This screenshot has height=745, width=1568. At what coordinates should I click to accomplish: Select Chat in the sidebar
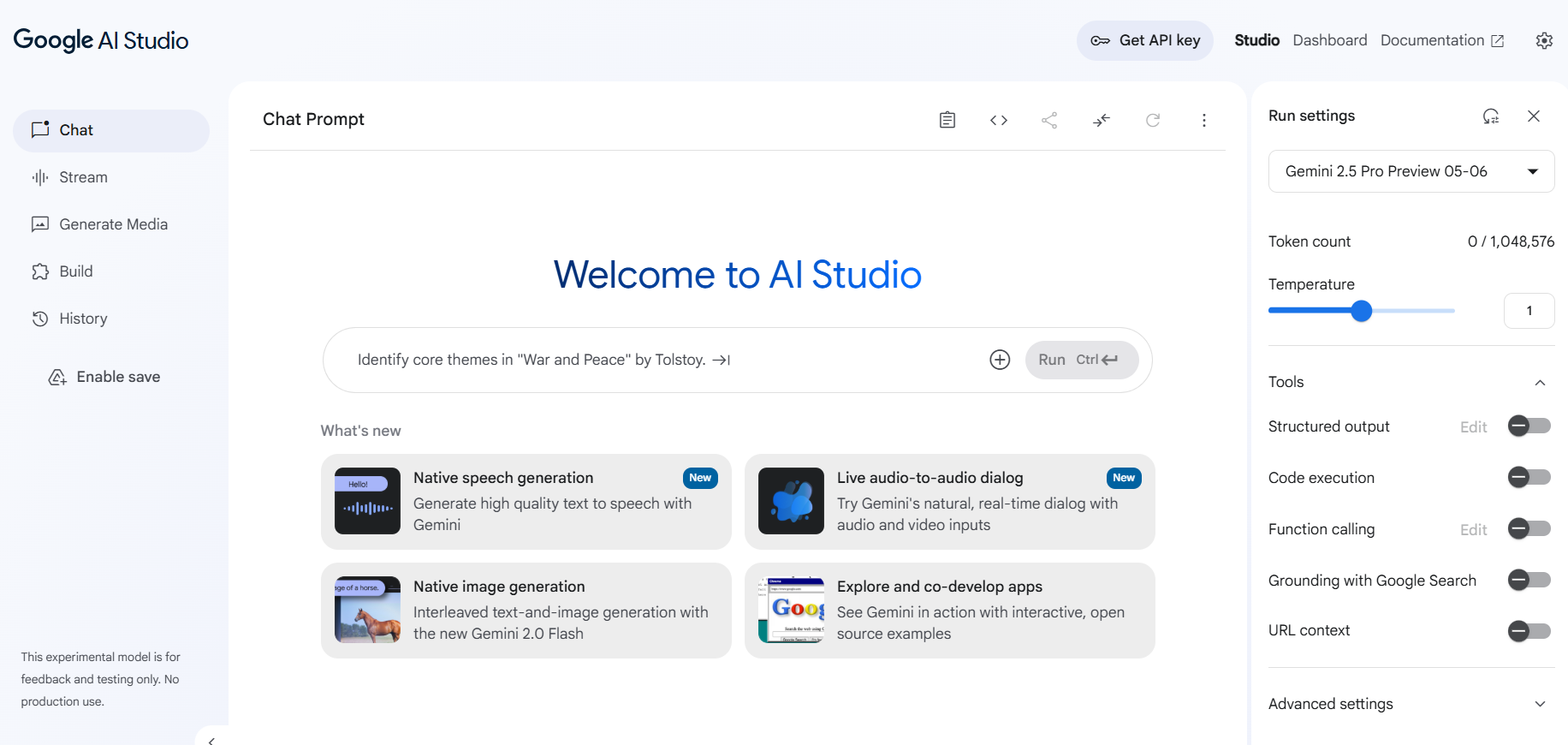click(111, 130)
